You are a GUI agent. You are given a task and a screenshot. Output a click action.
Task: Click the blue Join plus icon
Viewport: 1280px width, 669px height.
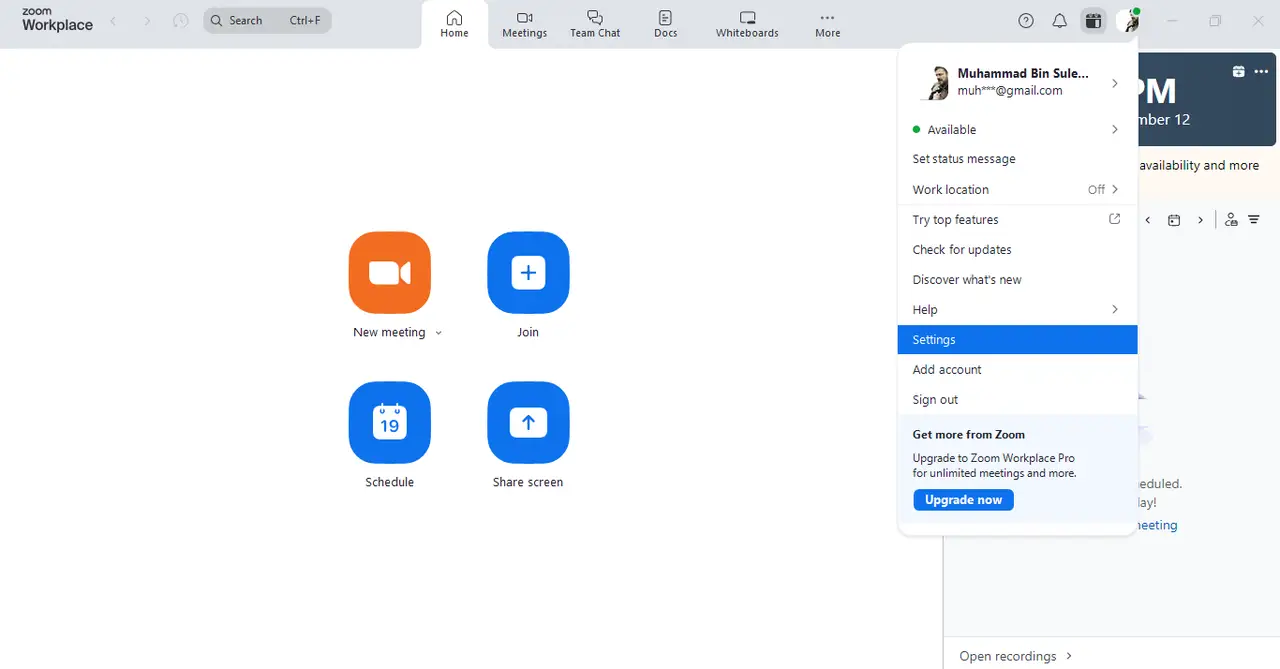(528, 273)
